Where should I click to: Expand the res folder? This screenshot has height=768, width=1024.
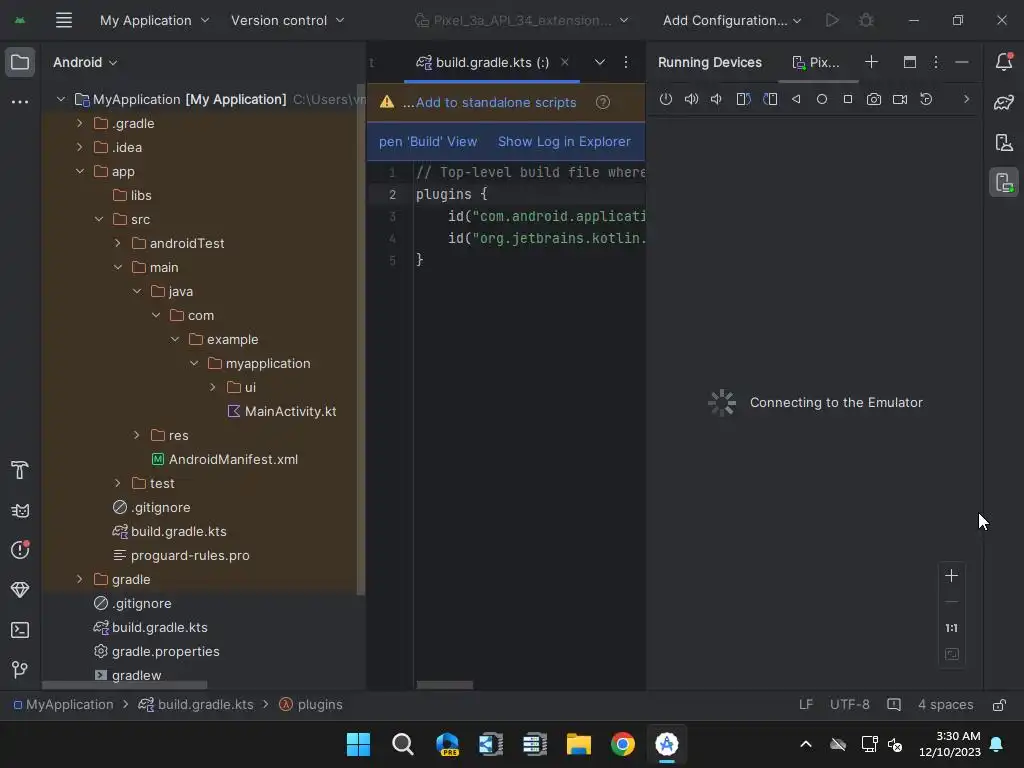136,435
